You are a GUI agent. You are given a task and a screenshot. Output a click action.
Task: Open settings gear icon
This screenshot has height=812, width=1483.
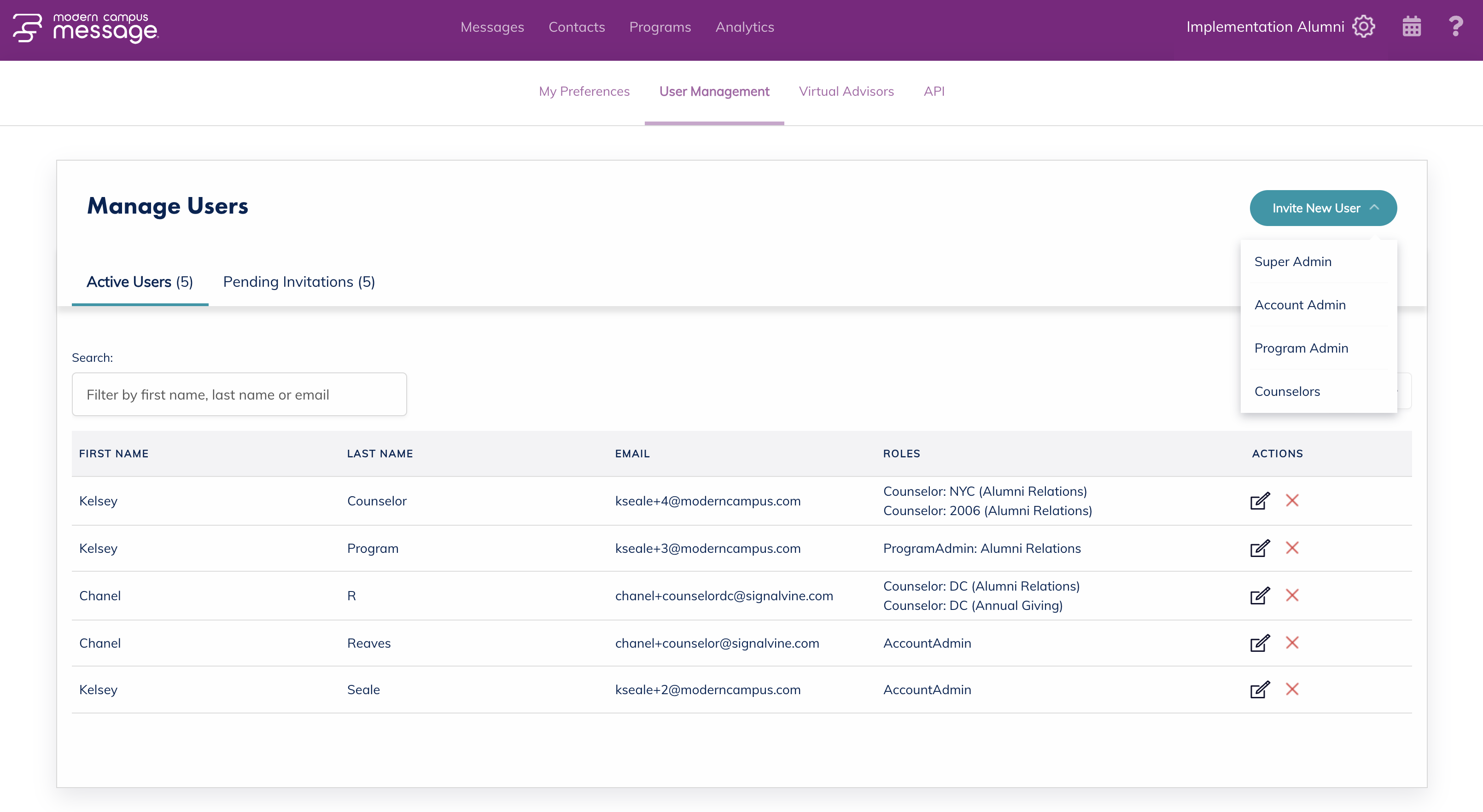coord(1363,27)
